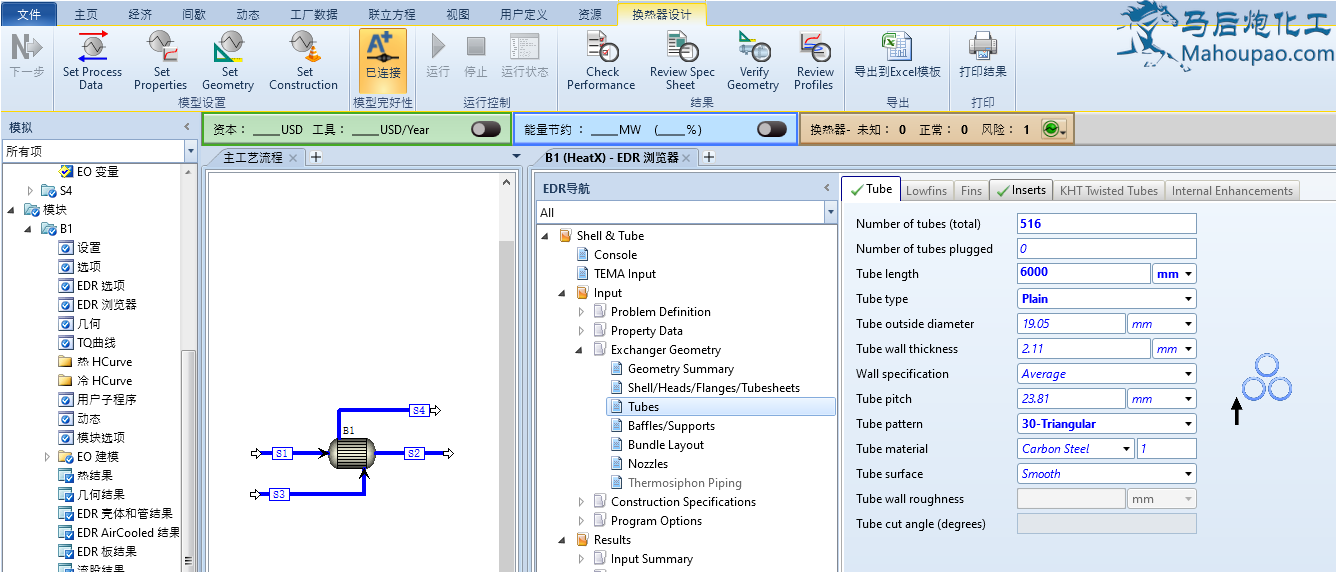Select stream S3 label on flowsheet

pos(280,494)
